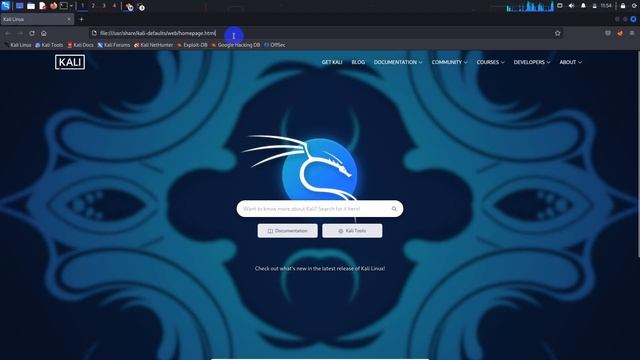Open the Google Hacking DB bookmark
The image size is (640, 360).
pyautogui.click(x=236, y=45)
